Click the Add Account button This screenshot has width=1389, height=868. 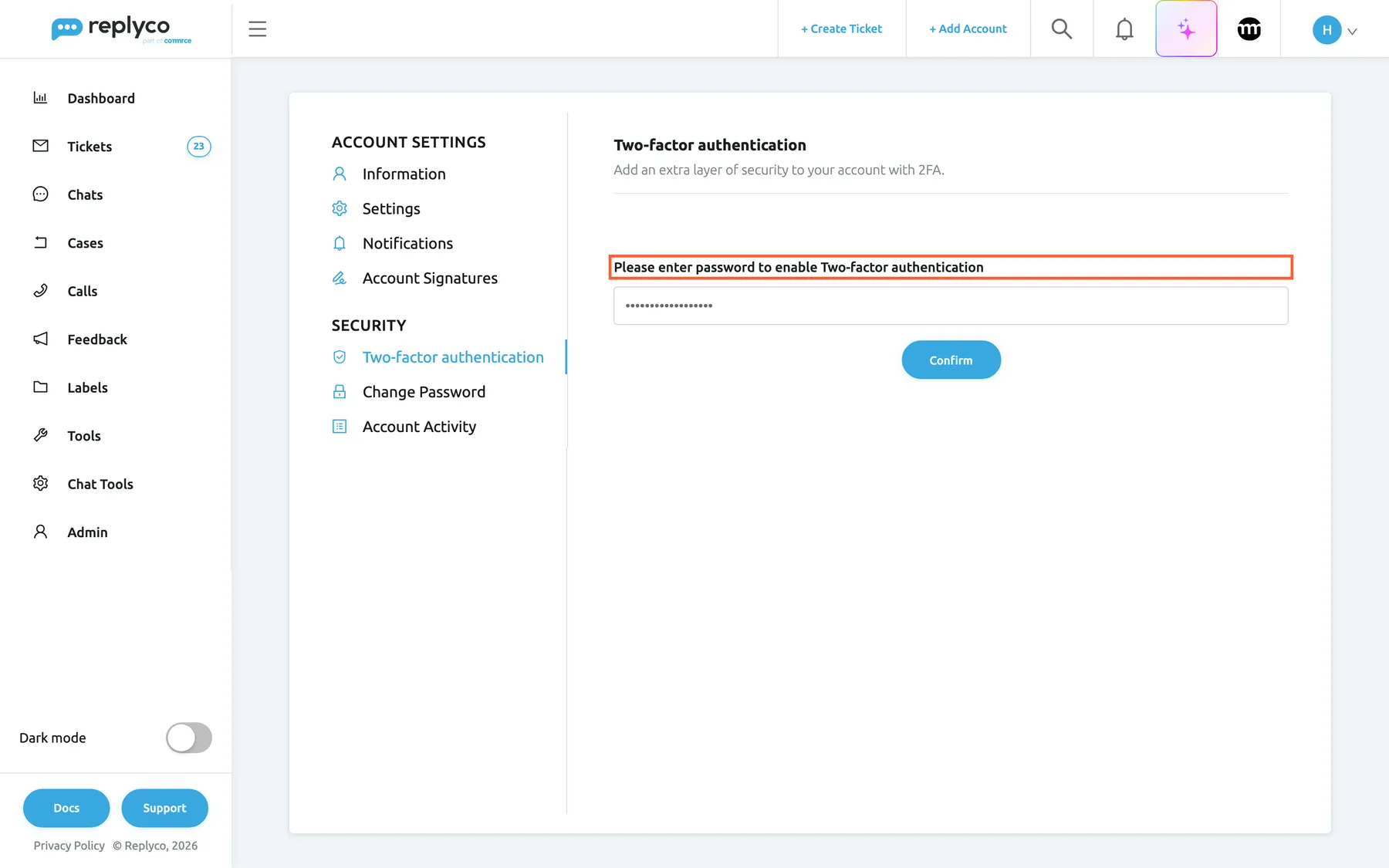[968, 29]
